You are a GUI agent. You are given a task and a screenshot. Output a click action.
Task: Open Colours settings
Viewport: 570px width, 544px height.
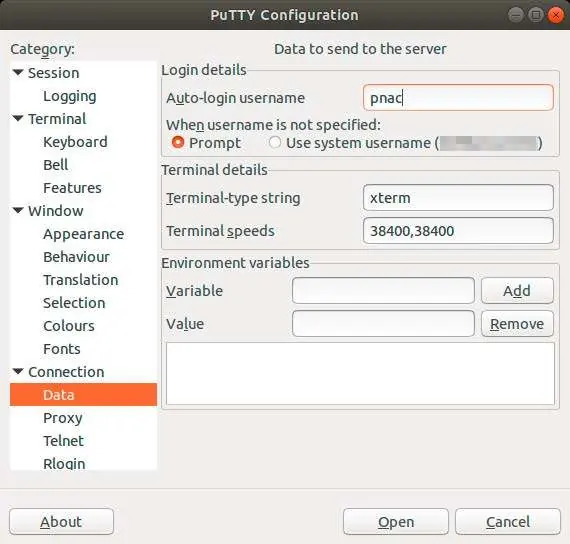coord(69,326)
